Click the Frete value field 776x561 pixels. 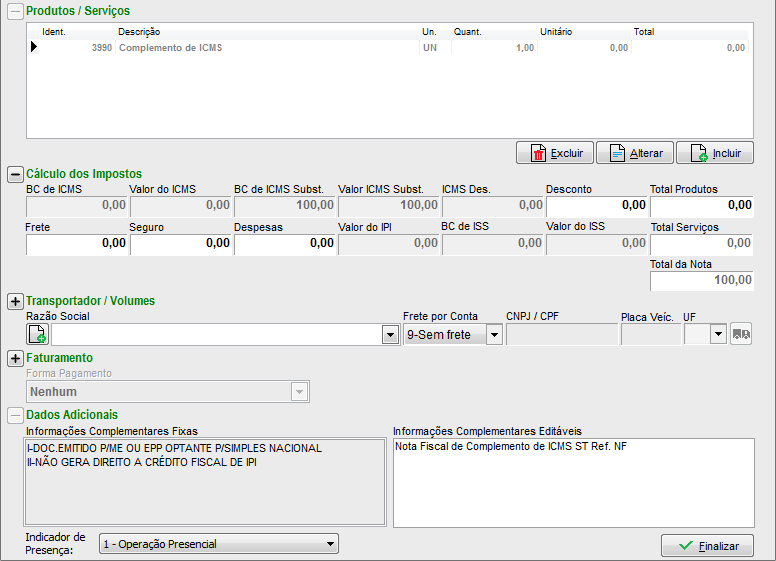(x=76, y=243)
